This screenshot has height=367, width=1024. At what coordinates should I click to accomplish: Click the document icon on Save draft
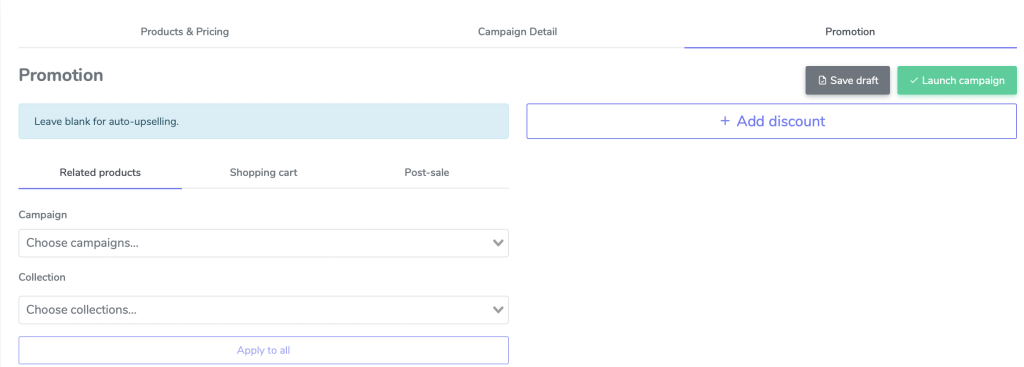tap(822, 80)
